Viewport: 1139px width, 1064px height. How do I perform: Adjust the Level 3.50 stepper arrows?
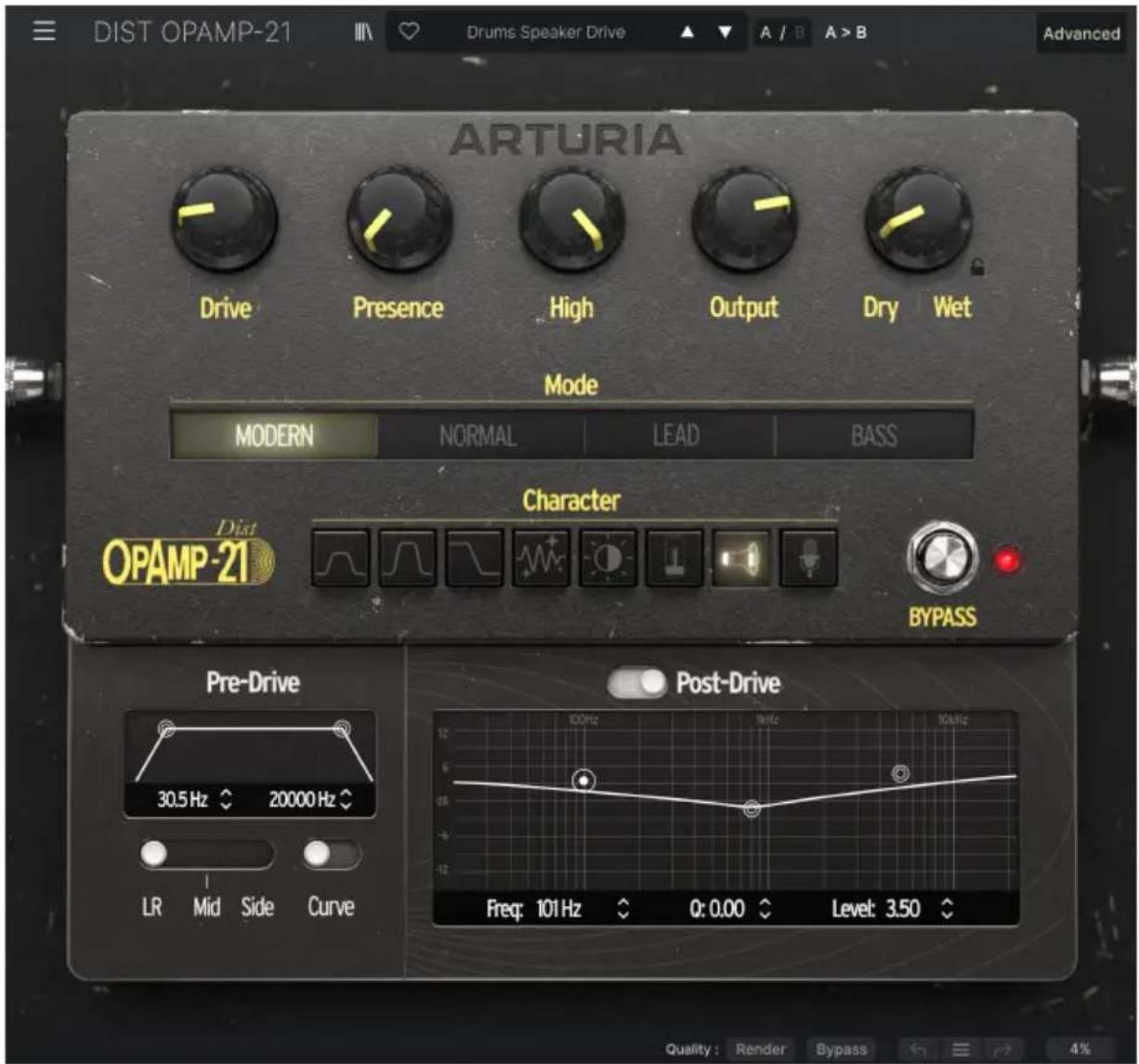point(947,909)
